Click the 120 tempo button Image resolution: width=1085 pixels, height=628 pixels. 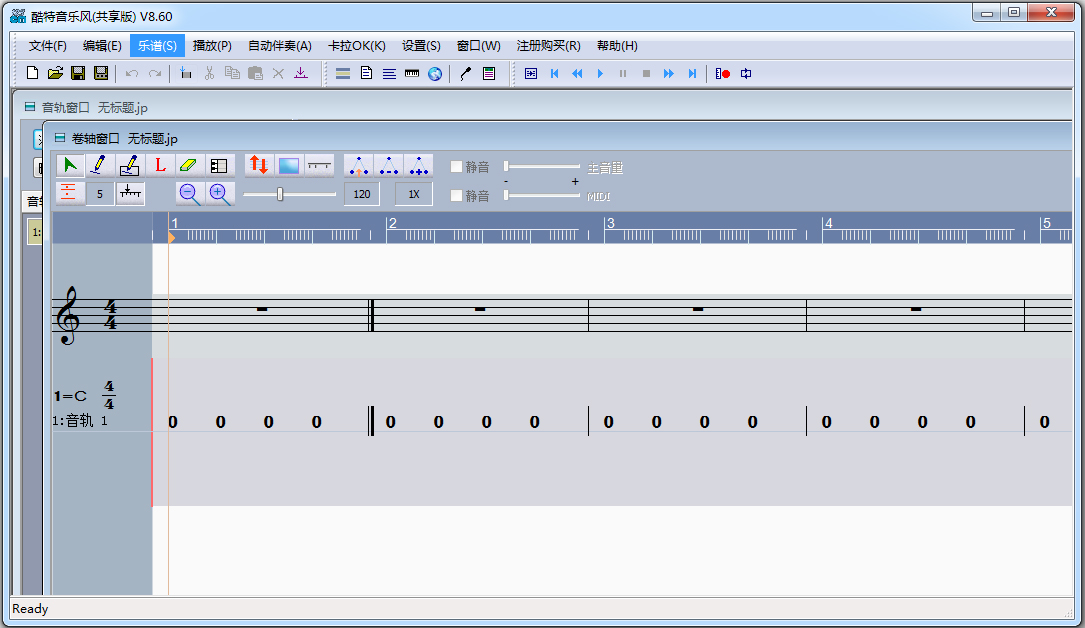pos(361,194)
